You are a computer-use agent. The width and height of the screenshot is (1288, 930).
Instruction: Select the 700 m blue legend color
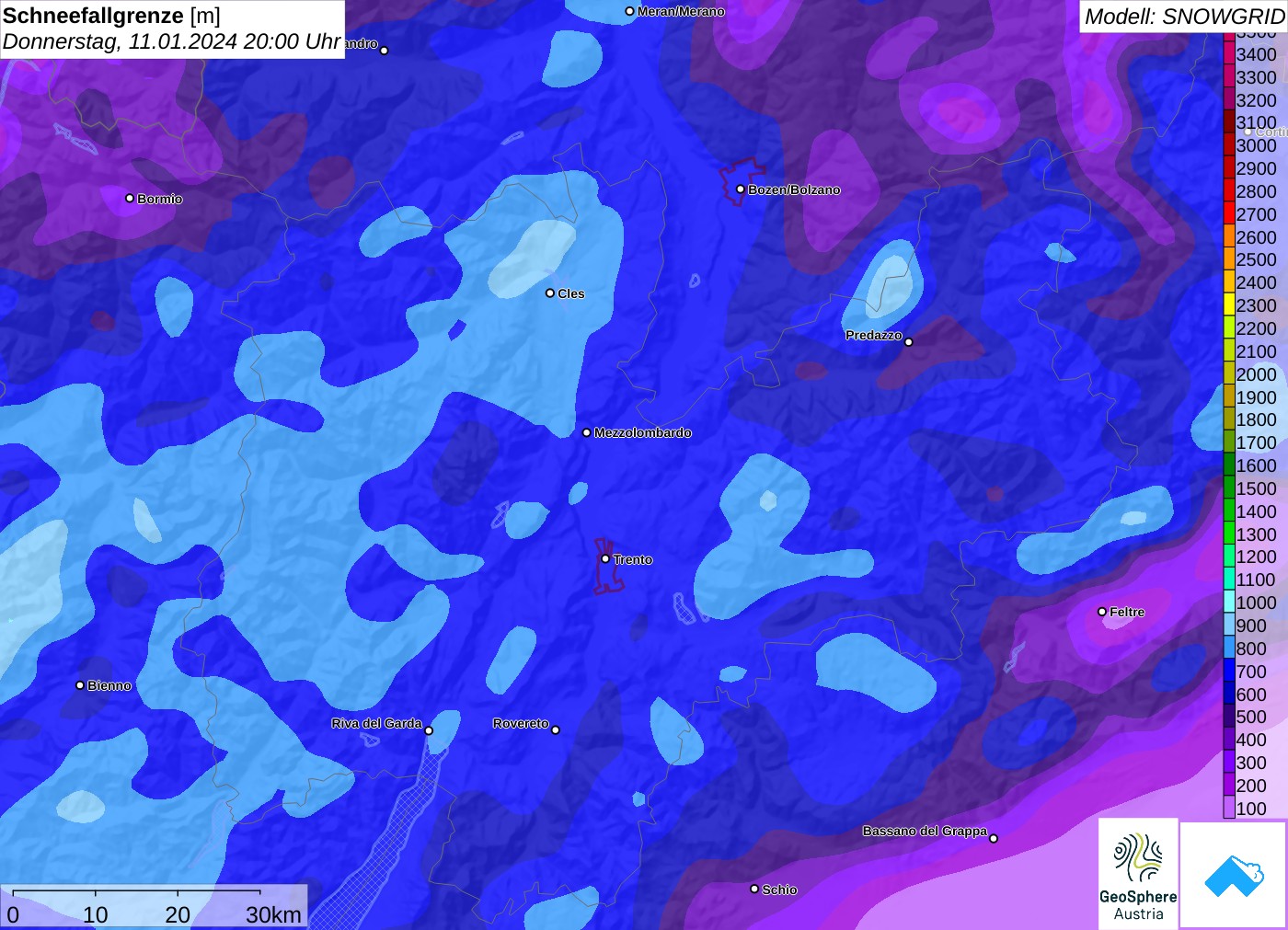click(1229, 672)
